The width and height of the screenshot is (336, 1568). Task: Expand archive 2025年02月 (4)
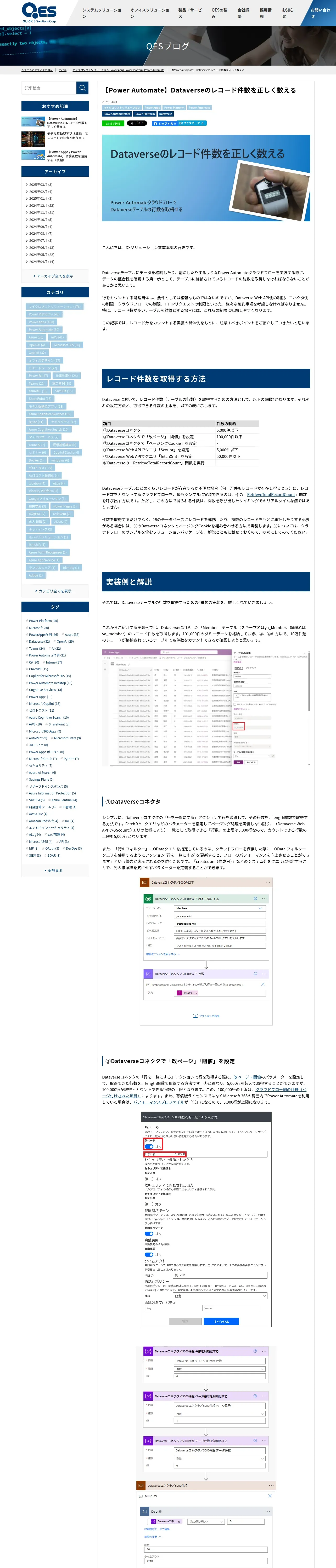40,192
